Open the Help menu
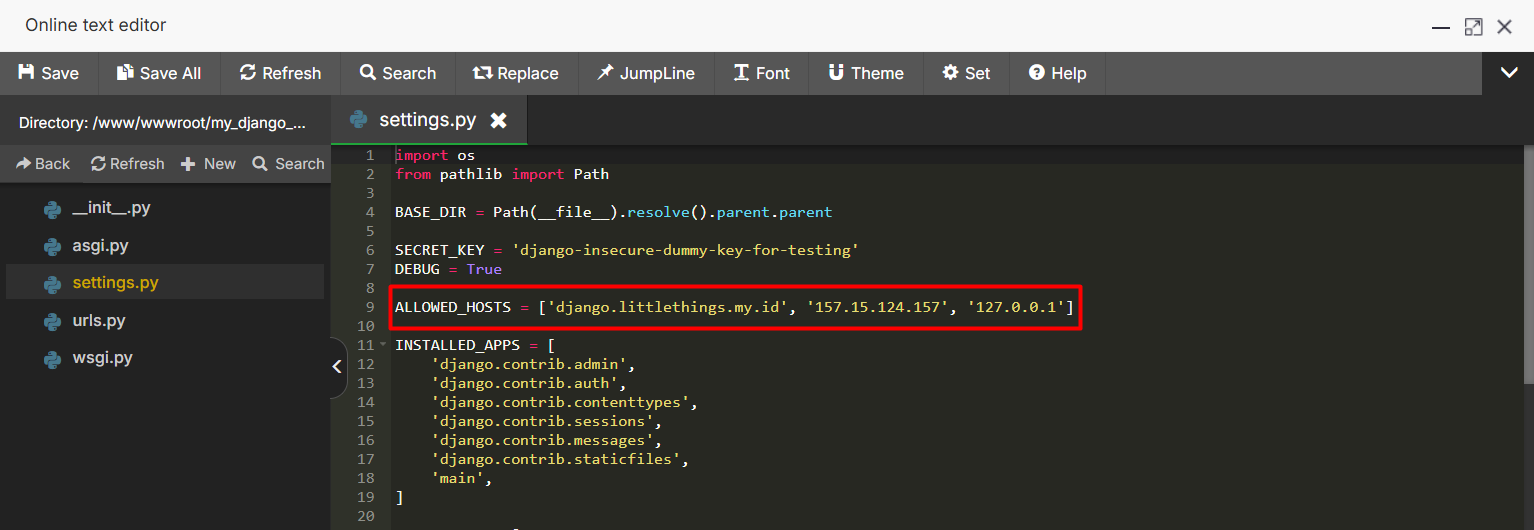Image resolution: width=1534 pixels, height=530 pixels. tap(1057, 73)
